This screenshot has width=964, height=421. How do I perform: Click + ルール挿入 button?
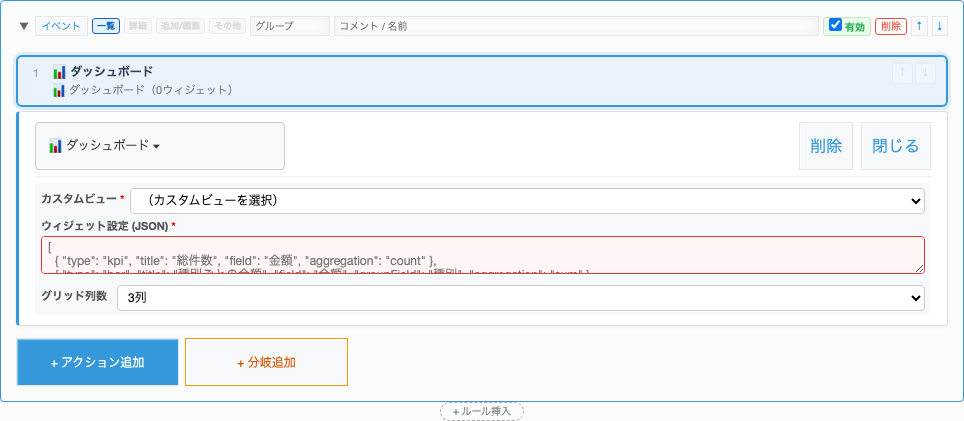pos(482,411)
